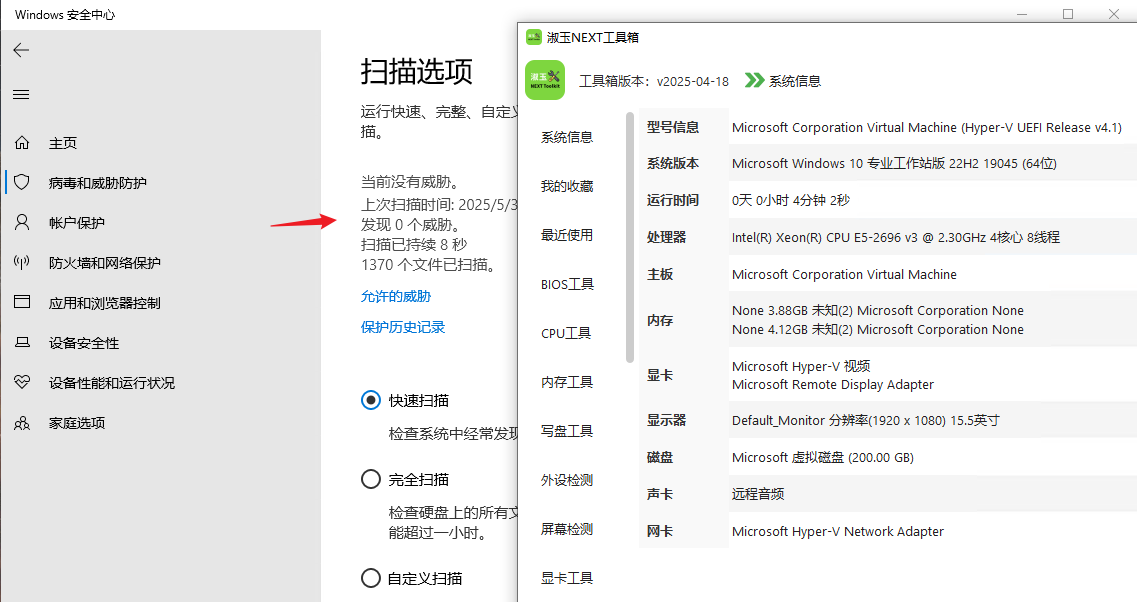The height and width of the screenshot is (602, 1137).
Task: Open the 主页 home icon
Action: coord(22,143)
